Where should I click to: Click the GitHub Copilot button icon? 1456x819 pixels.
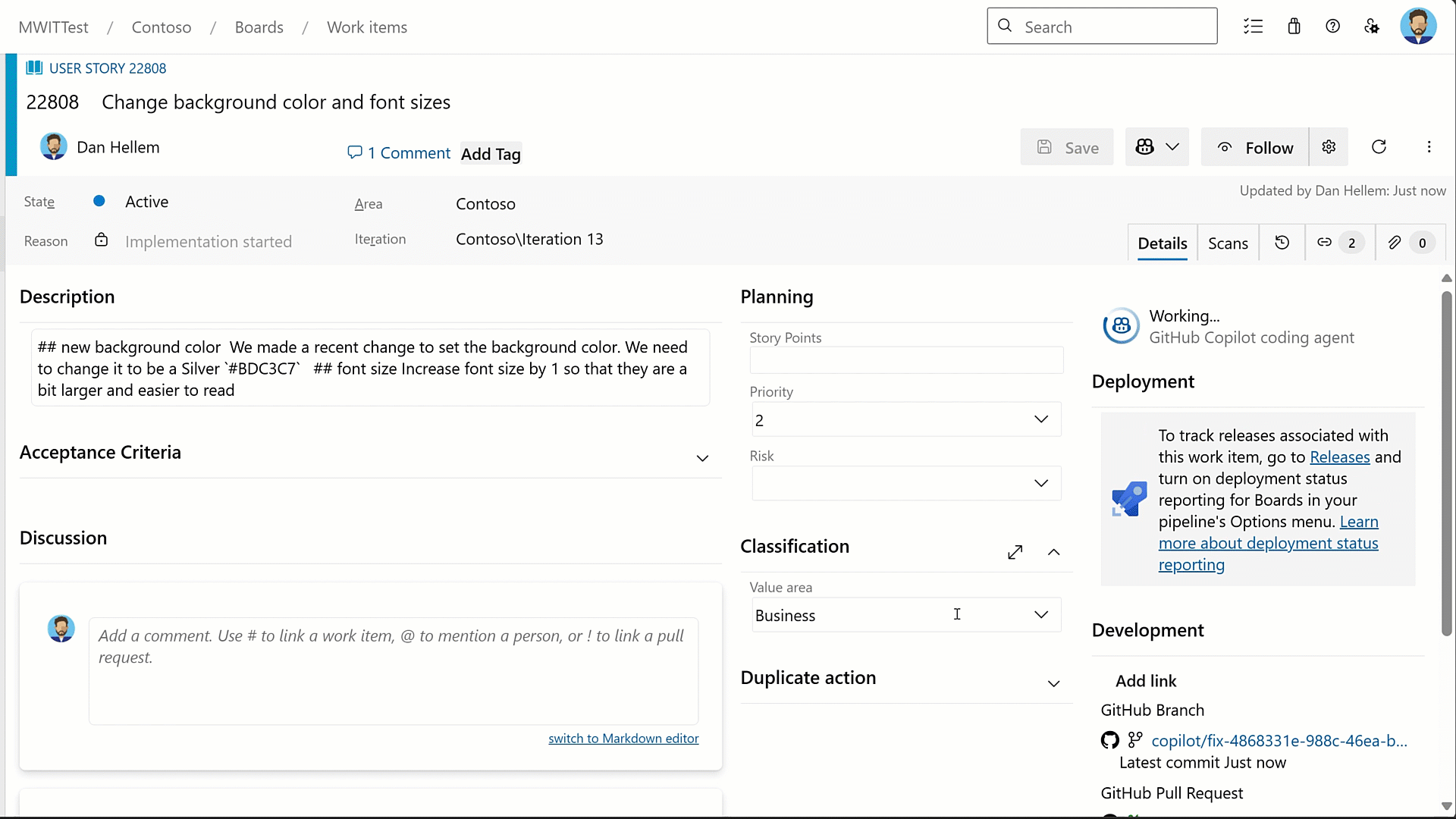1144,147
